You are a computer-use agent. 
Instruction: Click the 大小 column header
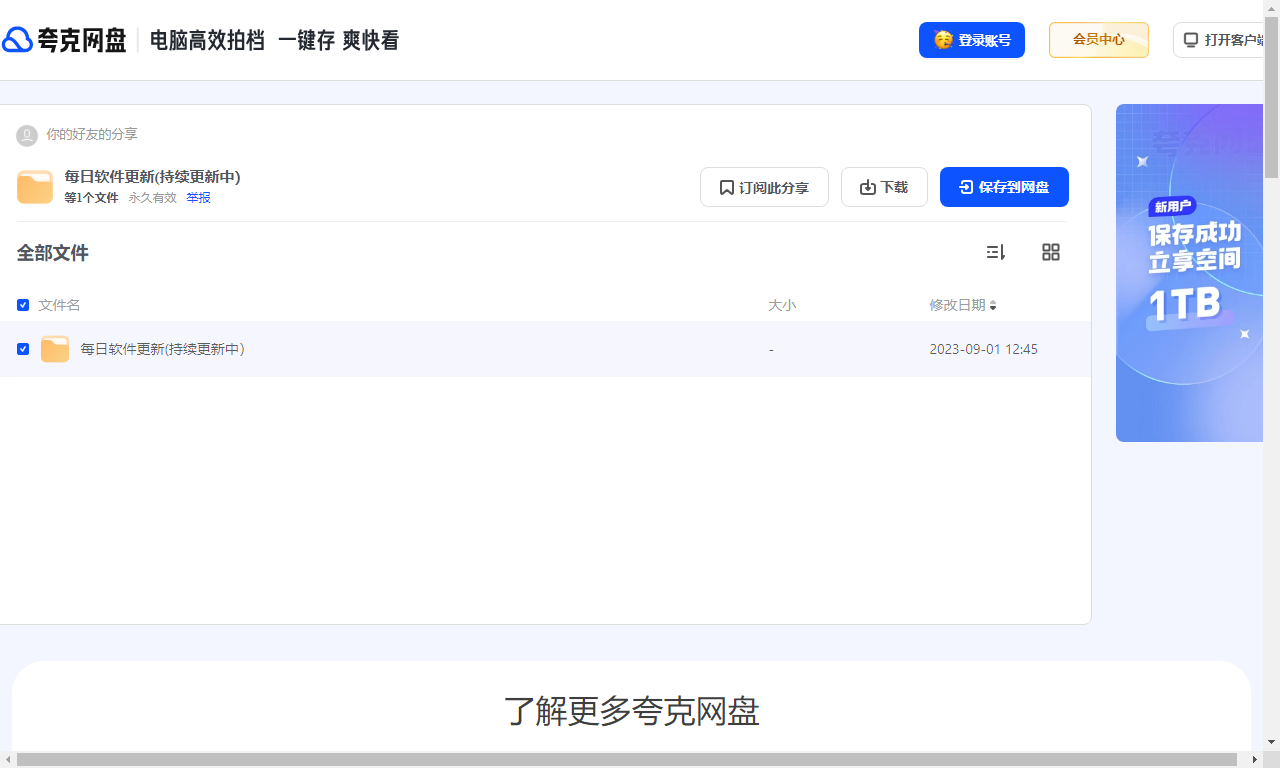click(x=782, y=305)
